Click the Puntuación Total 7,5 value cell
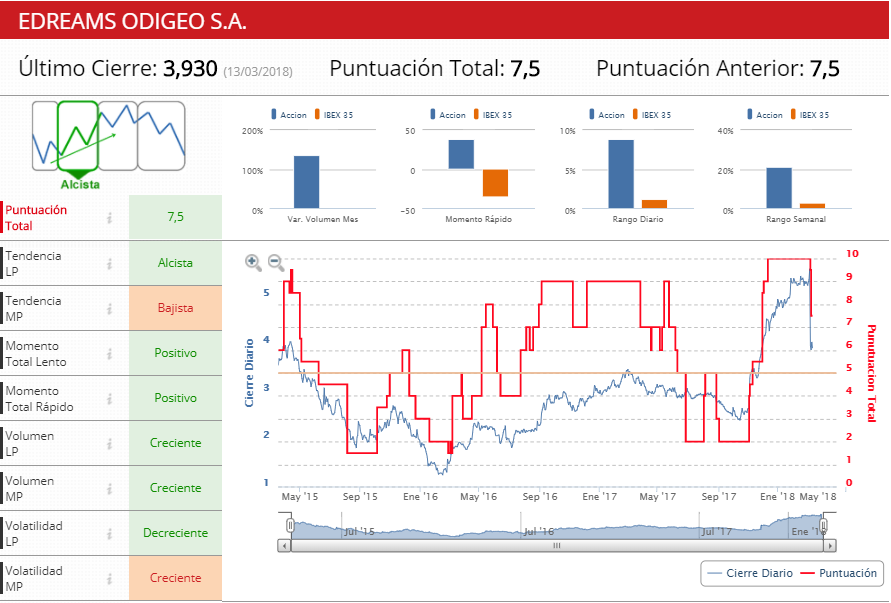 pos(176,217)
